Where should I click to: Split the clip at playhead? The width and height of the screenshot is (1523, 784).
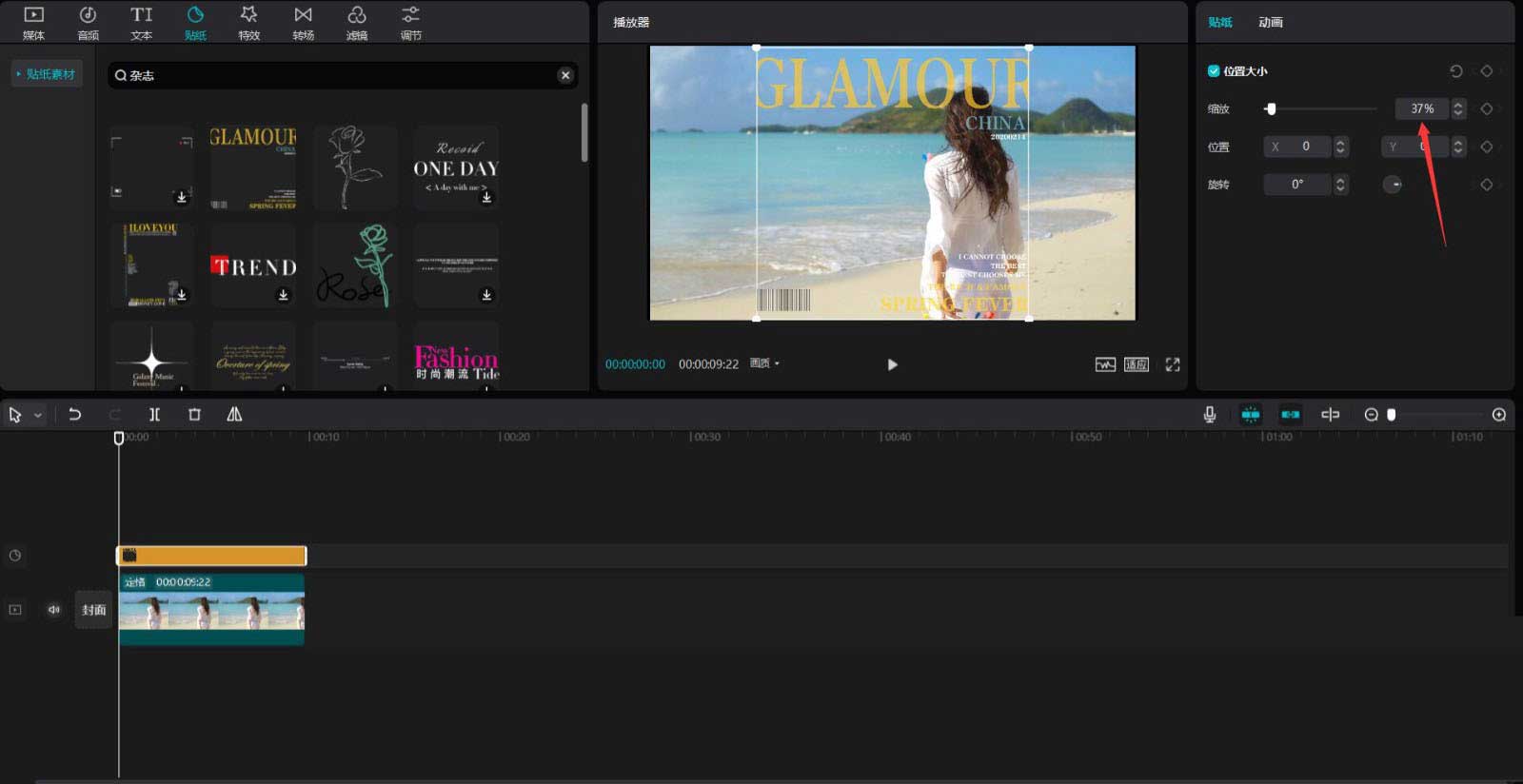coord(154,415)
